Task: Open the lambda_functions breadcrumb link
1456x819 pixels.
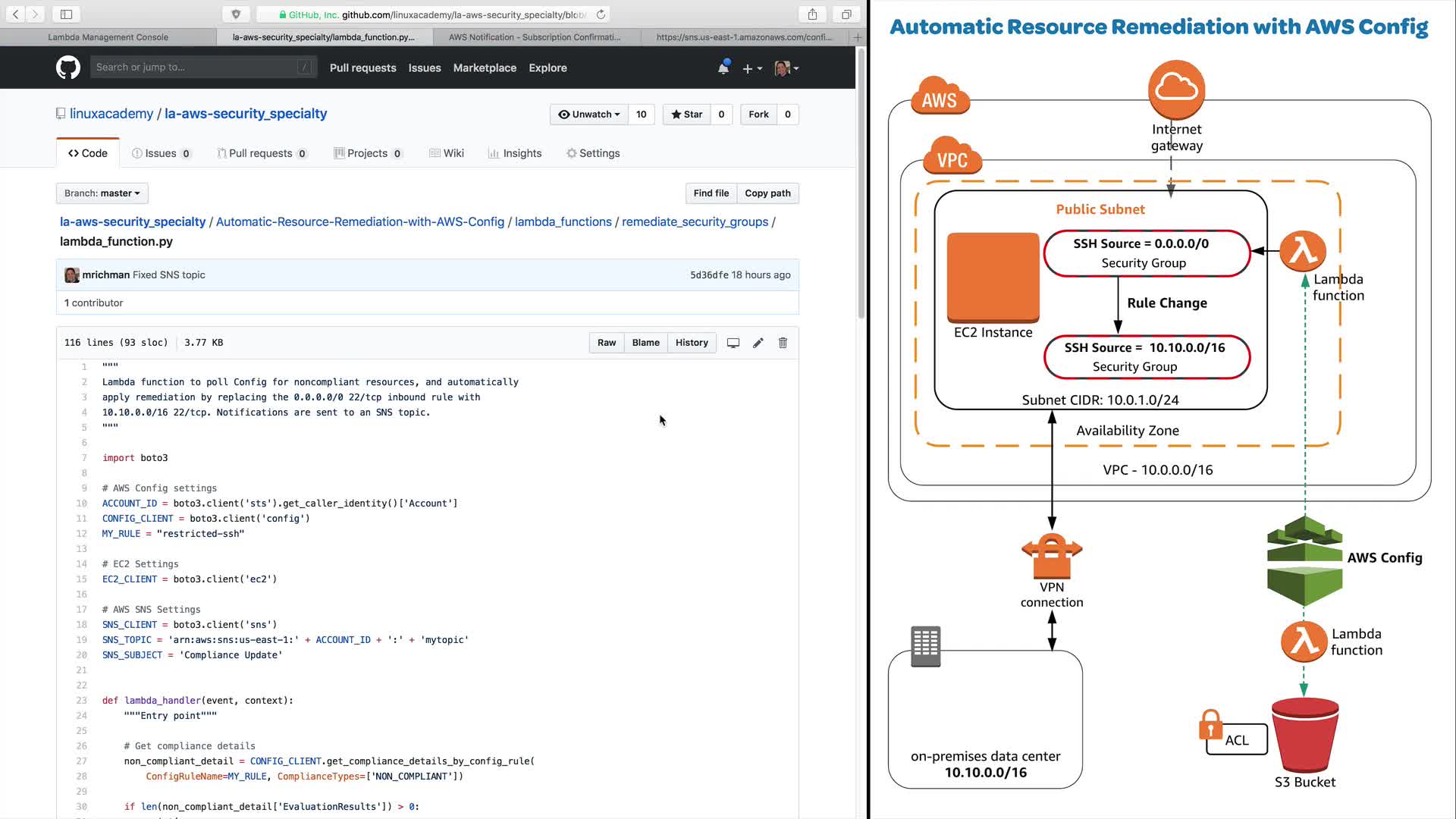Action: [x=563, y=221]
